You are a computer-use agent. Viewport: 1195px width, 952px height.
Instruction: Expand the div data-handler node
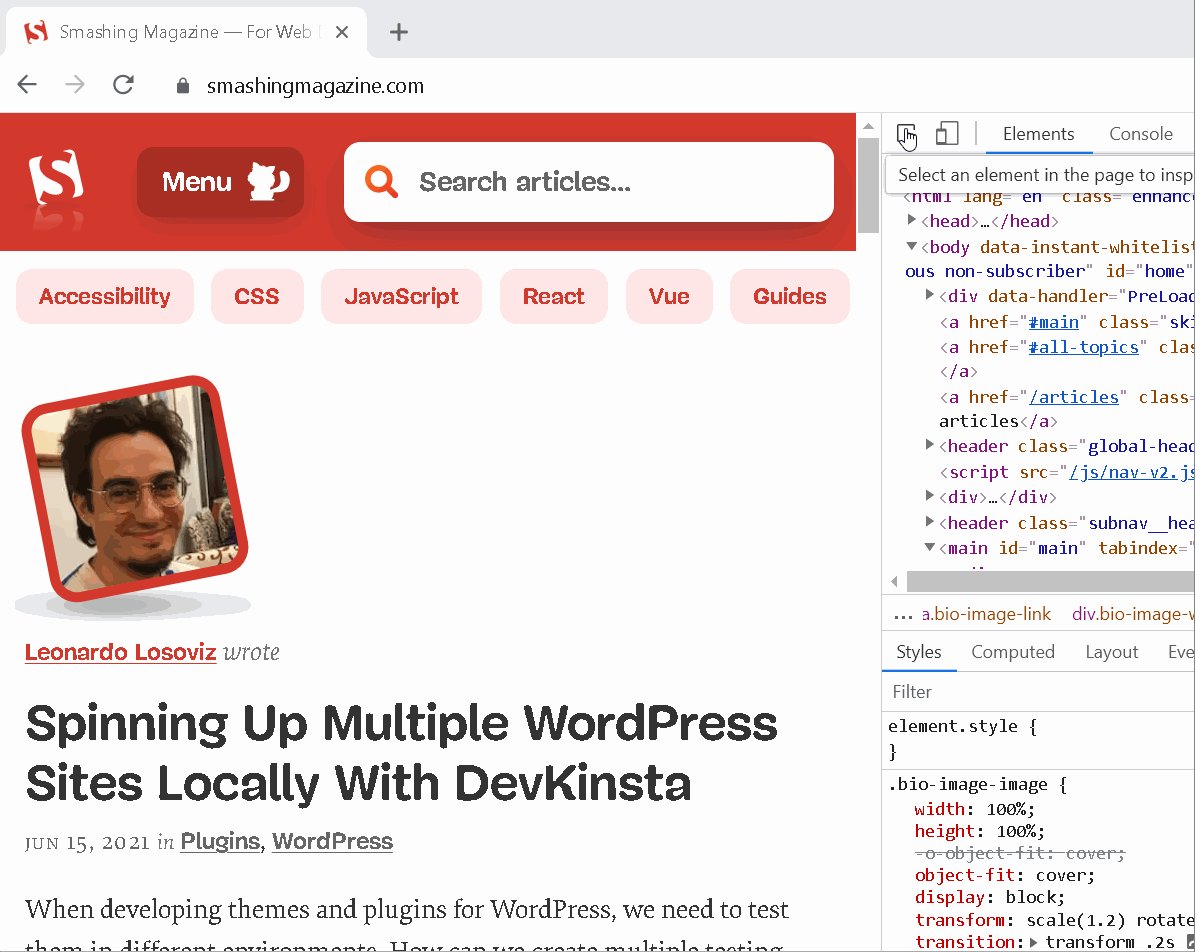pos(930,295)
